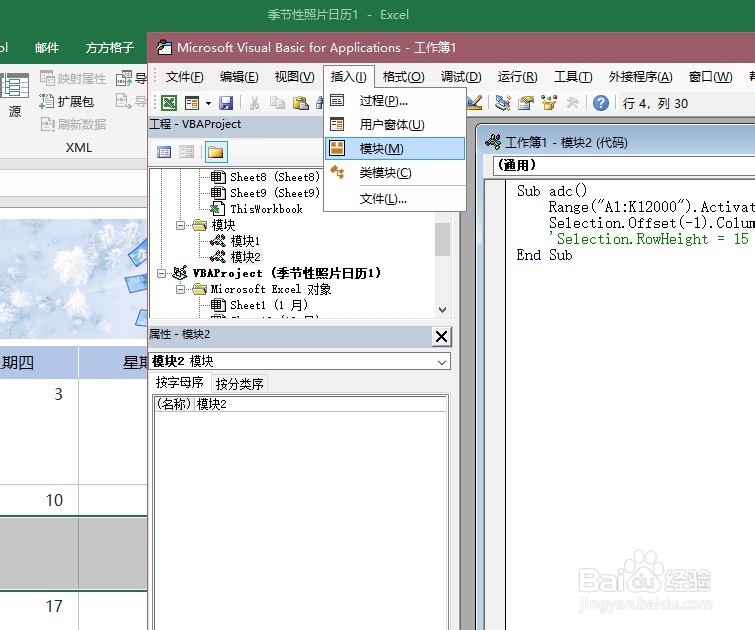Save the workbook with the floppy disk icon
Viewport: 755px width, 630px height.
(226, 103)
